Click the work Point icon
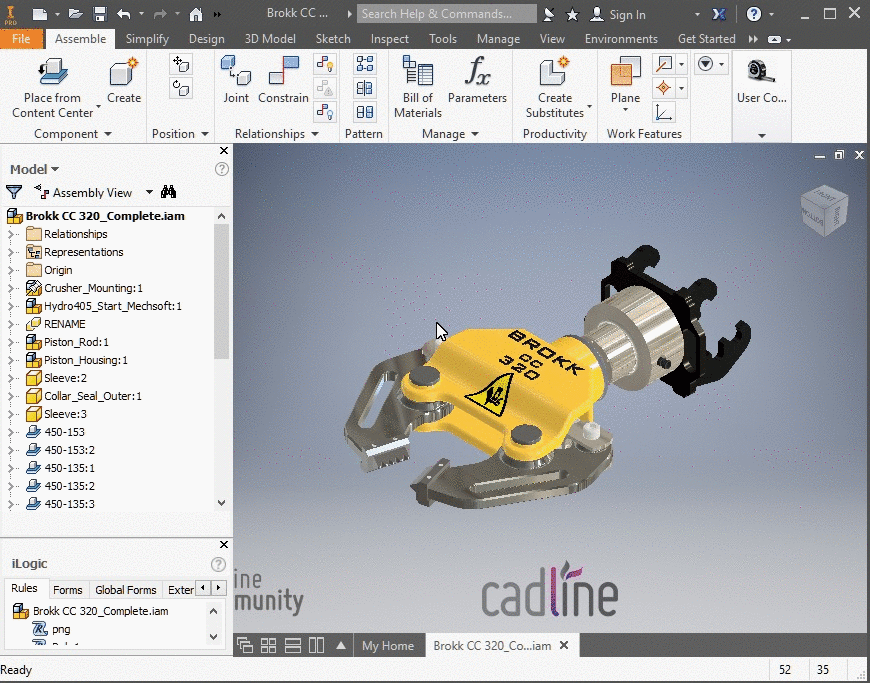 coord(664,88)
